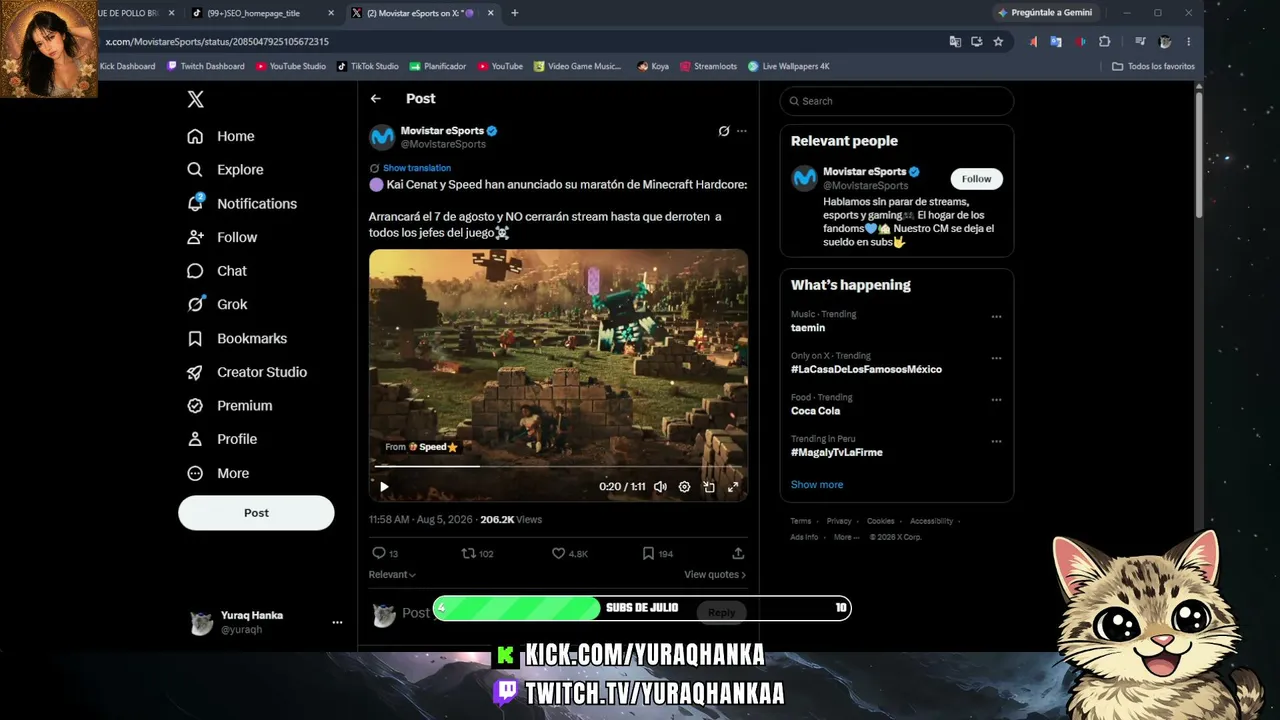1280x720 pixels.
Task: Open the Todos los favoritos folder
Action: (1153, 66)
